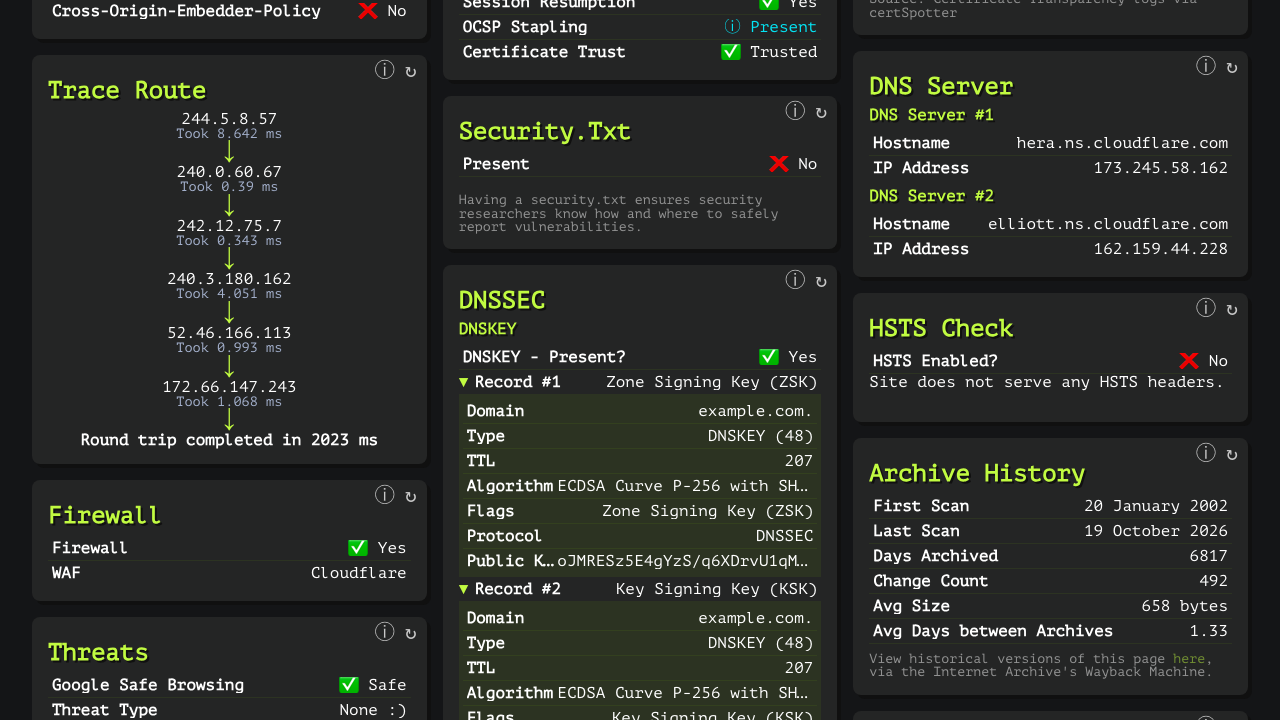Open info icon on HSTS Check card
Viewport: 1280px width, 720px height.
1206,308
